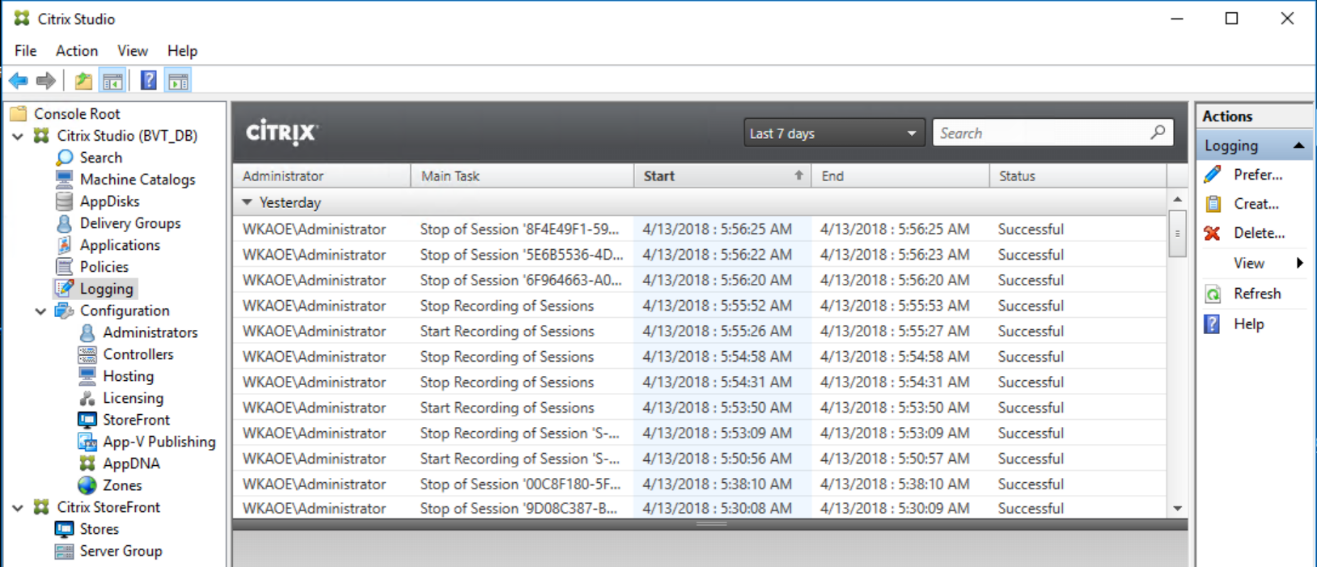Viewport: 1317px width, 567px height.
Task: Open the Policies node
Action: [104, 267]
